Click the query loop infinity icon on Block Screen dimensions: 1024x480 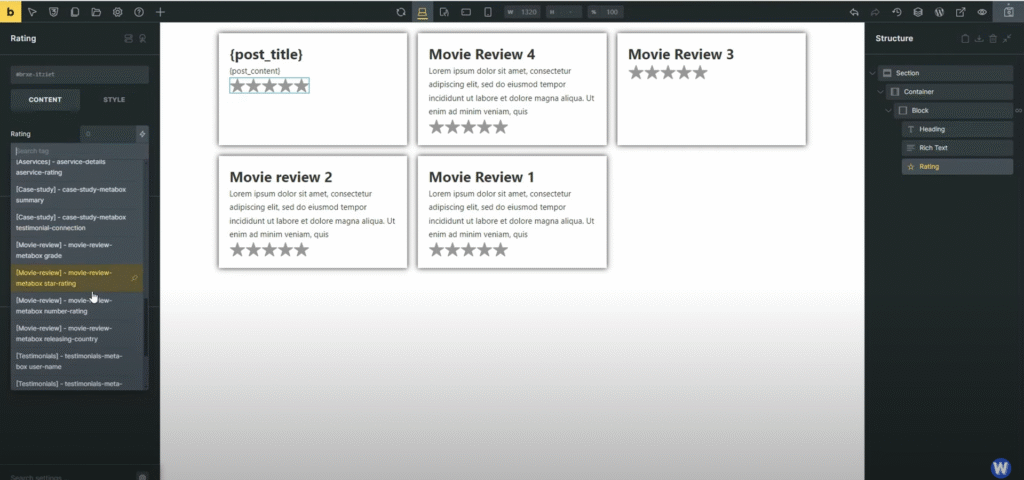click(x=1018, y=110)
